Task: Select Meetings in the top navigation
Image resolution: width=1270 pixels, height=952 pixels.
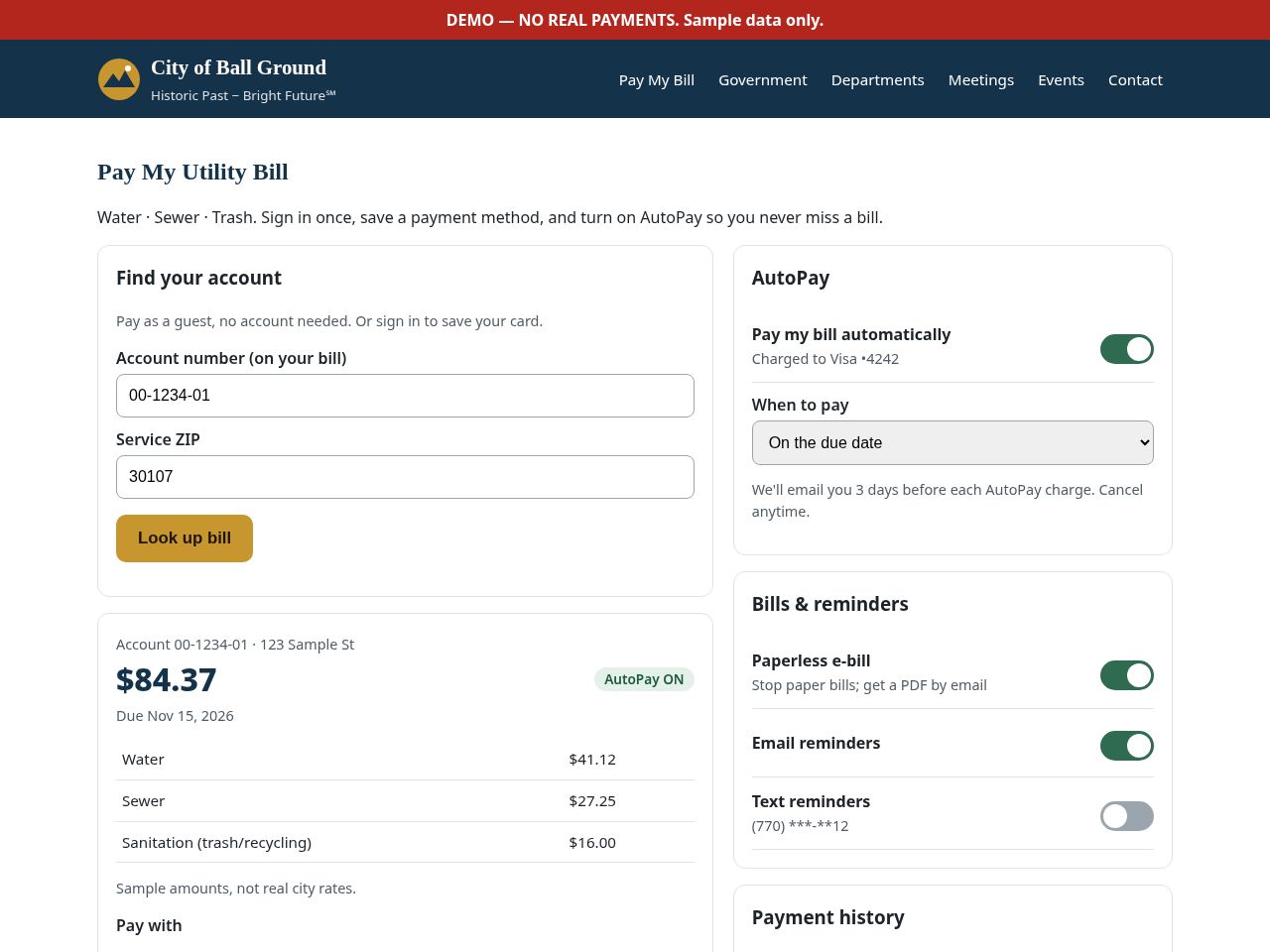Action: [981, 79]
